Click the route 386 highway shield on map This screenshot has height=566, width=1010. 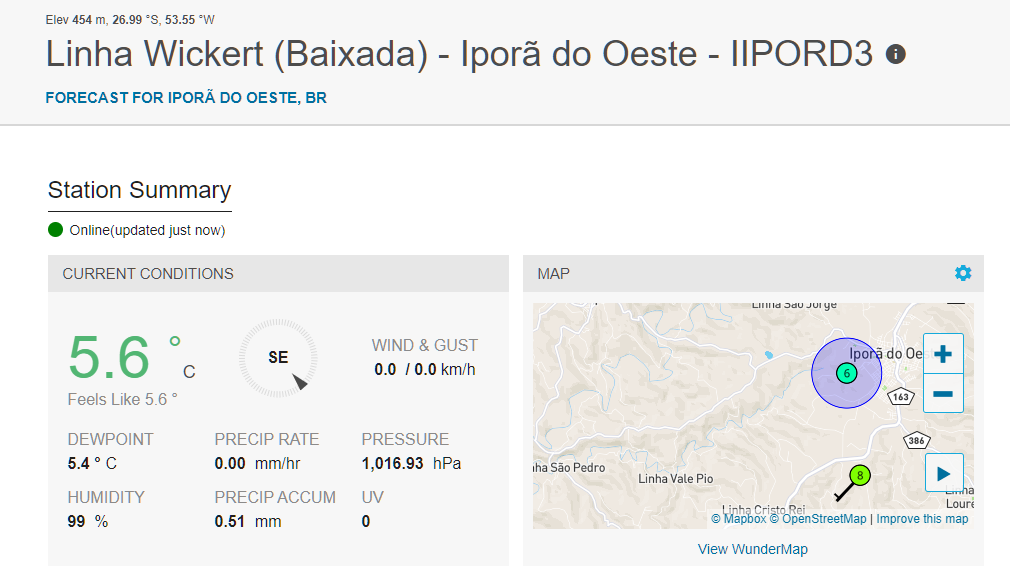click(x=917, y=440)
